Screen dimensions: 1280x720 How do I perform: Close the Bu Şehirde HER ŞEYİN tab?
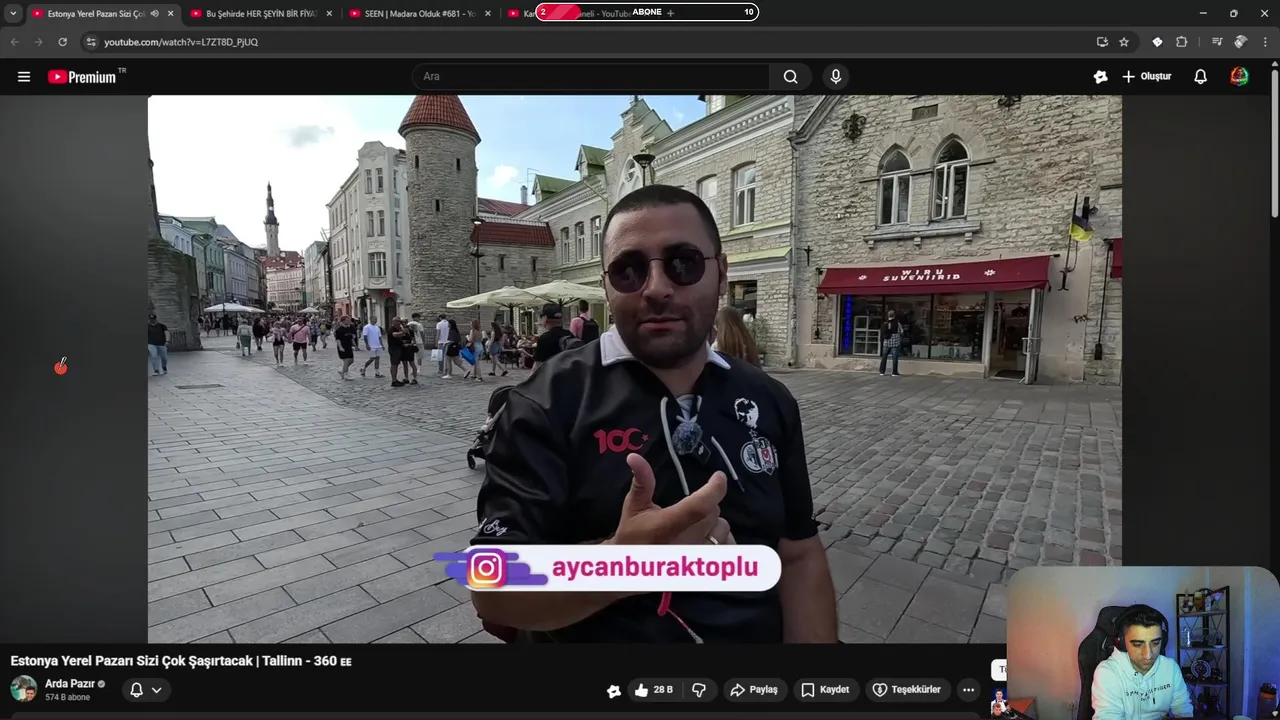pos(329,14)
